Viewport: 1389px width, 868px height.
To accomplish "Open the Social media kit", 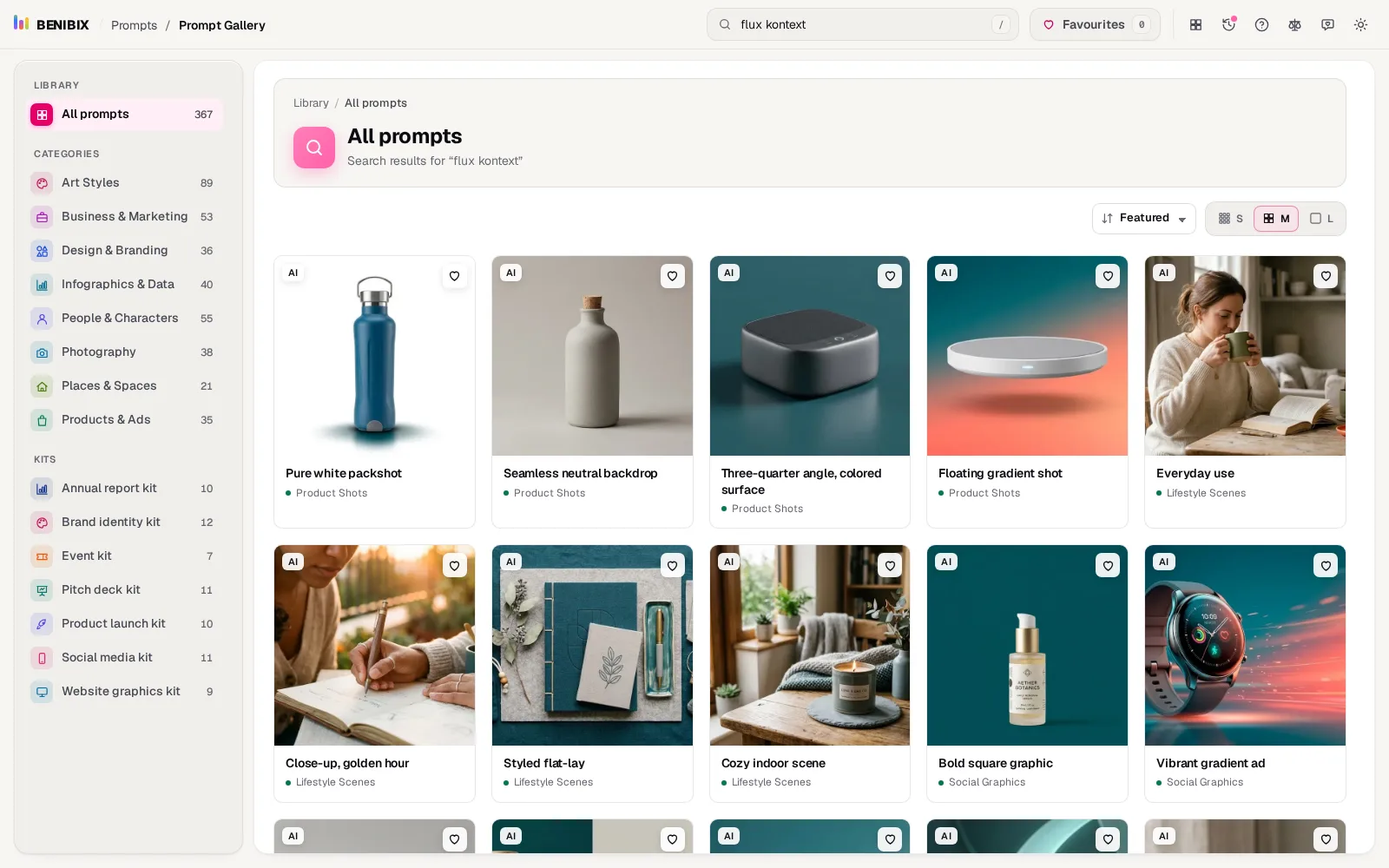I will pos(126,658).
